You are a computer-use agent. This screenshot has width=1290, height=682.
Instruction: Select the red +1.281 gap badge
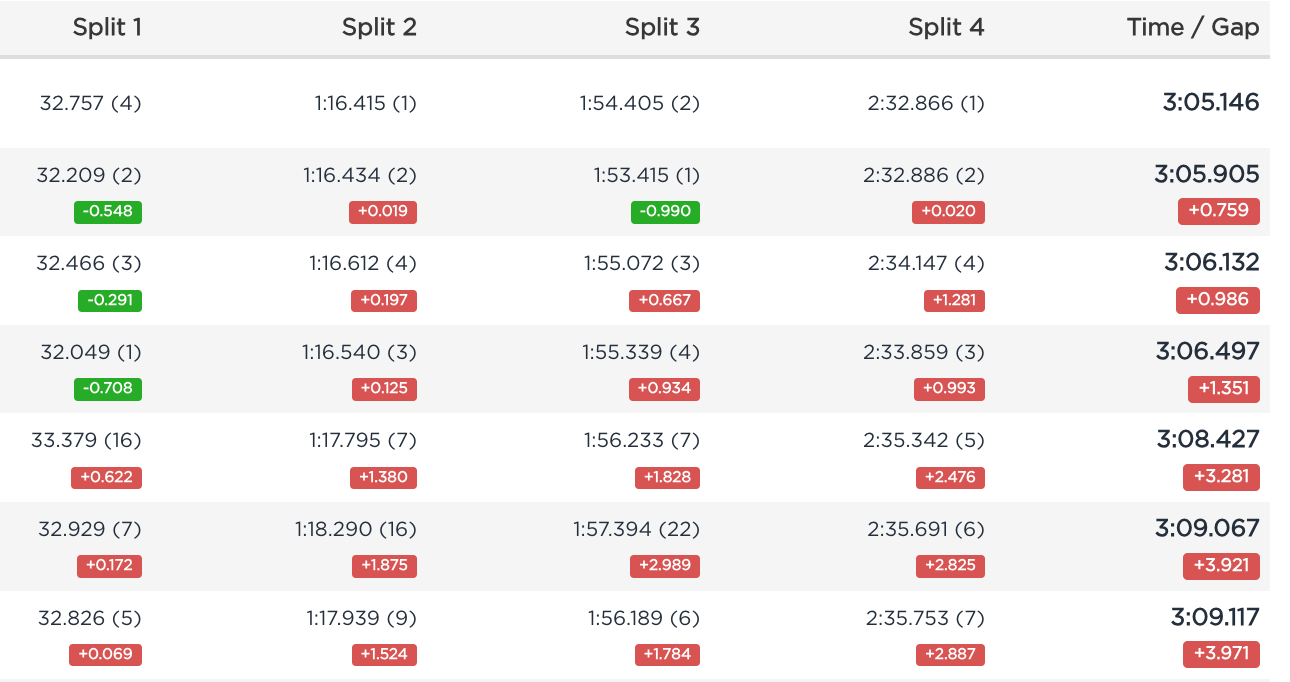tap(953, 300)
